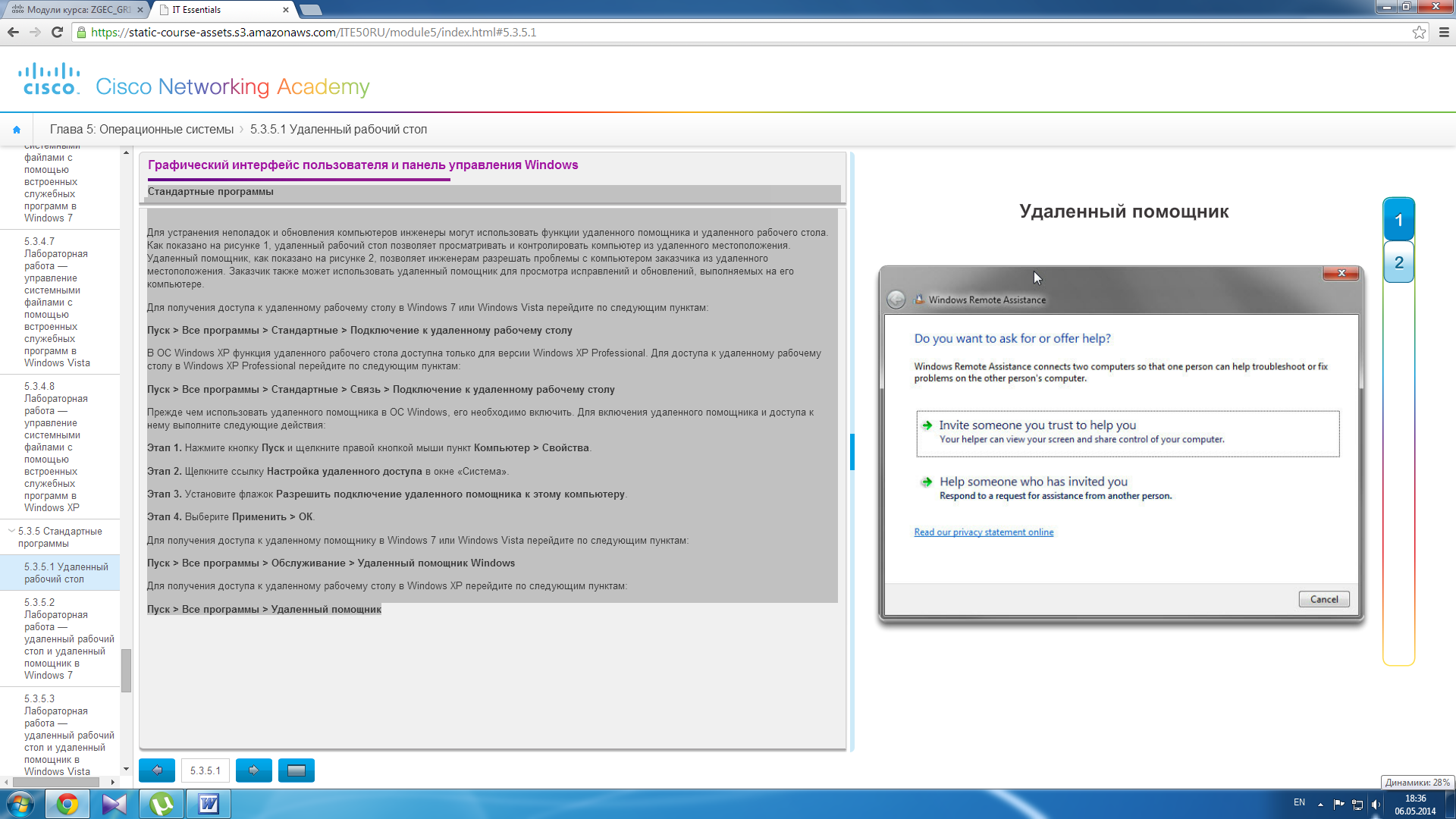
Task: Collapse 5.3.5 Стандартные программы section
Action: 11,531
